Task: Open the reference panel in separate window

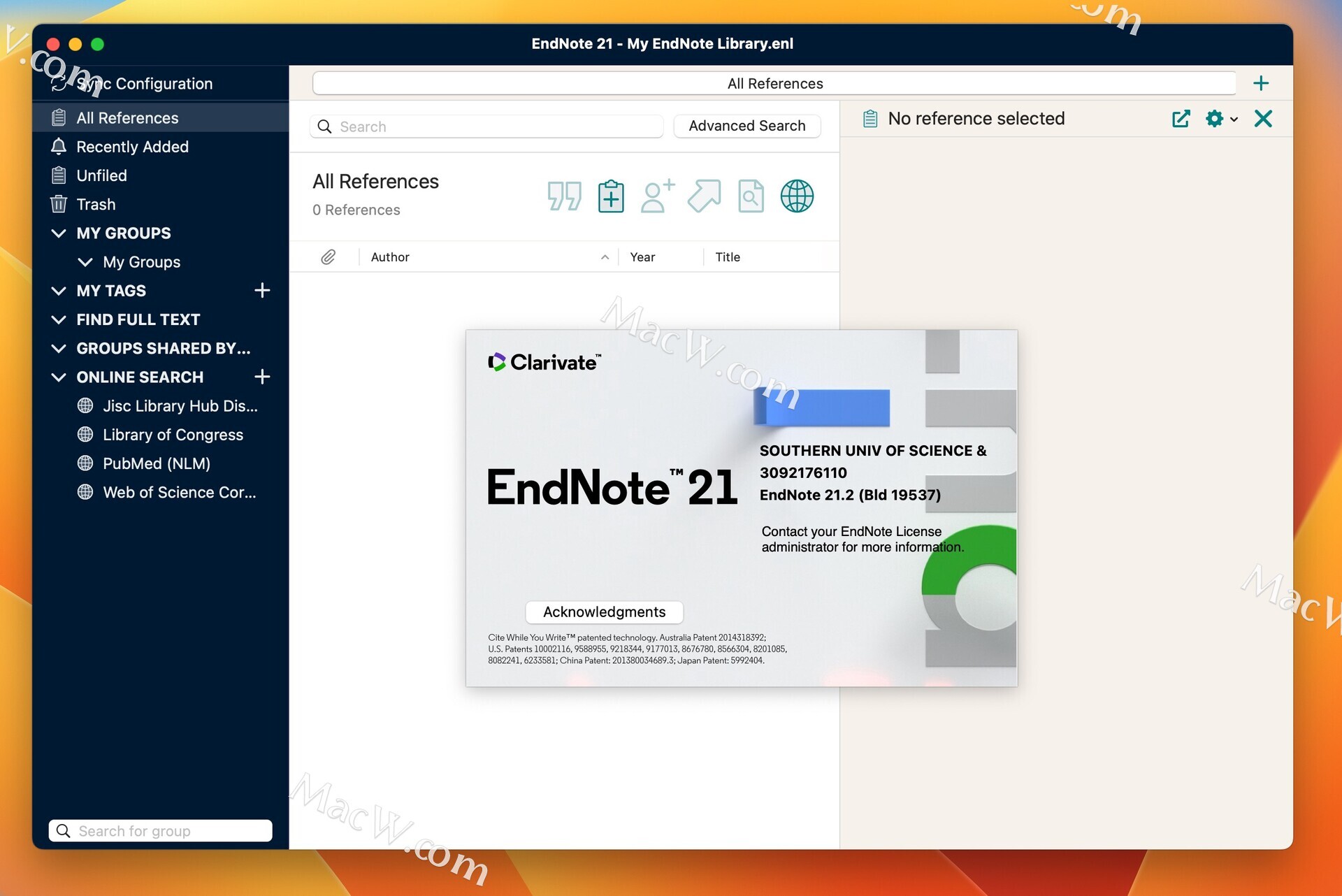Action: (1181, 119)
